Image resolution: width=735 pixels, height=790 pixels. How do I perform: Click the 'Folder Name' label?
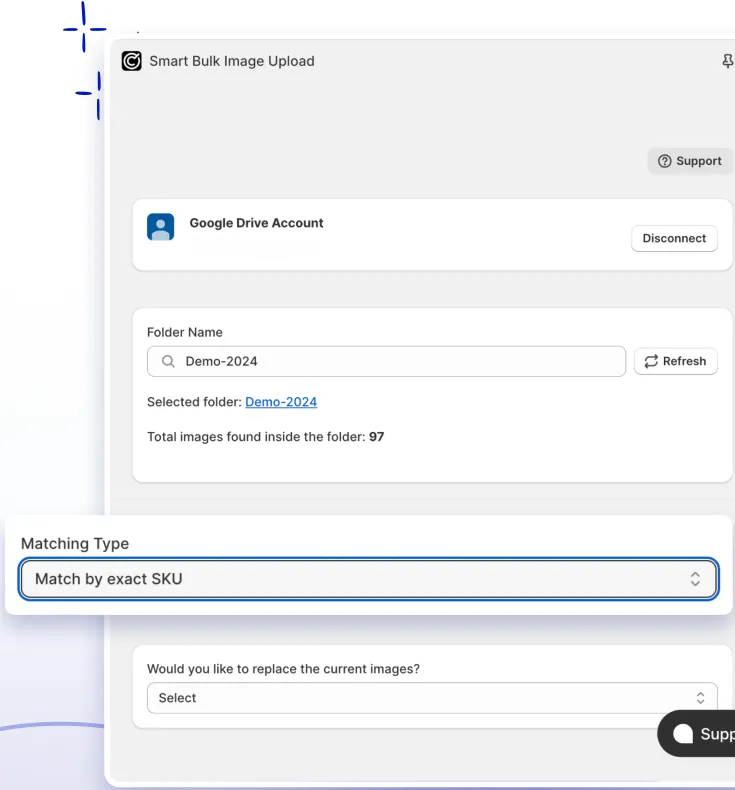point(185,332)
